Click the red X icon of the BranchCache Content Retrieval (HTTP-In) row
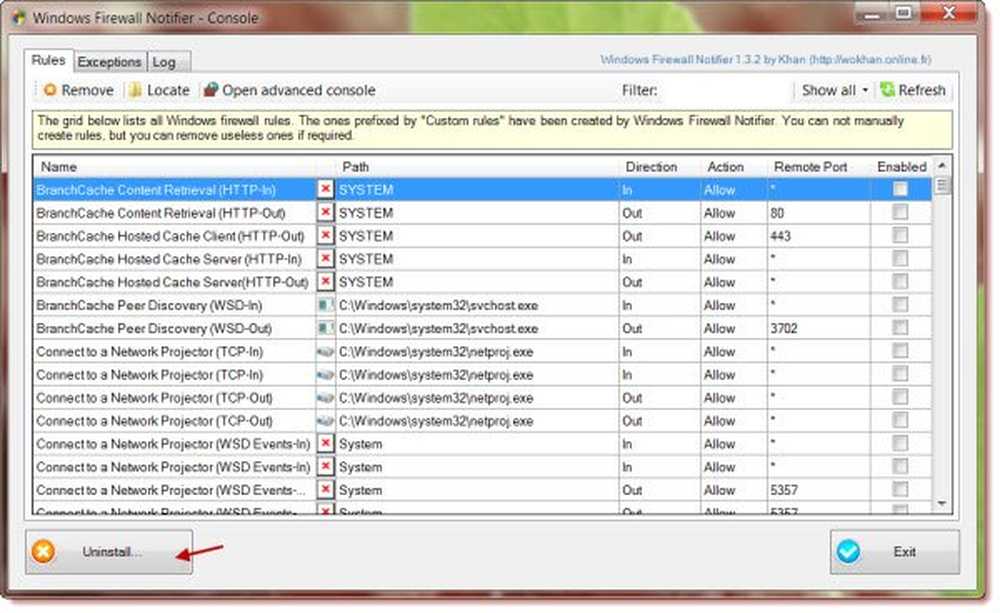 click(326, 189)
